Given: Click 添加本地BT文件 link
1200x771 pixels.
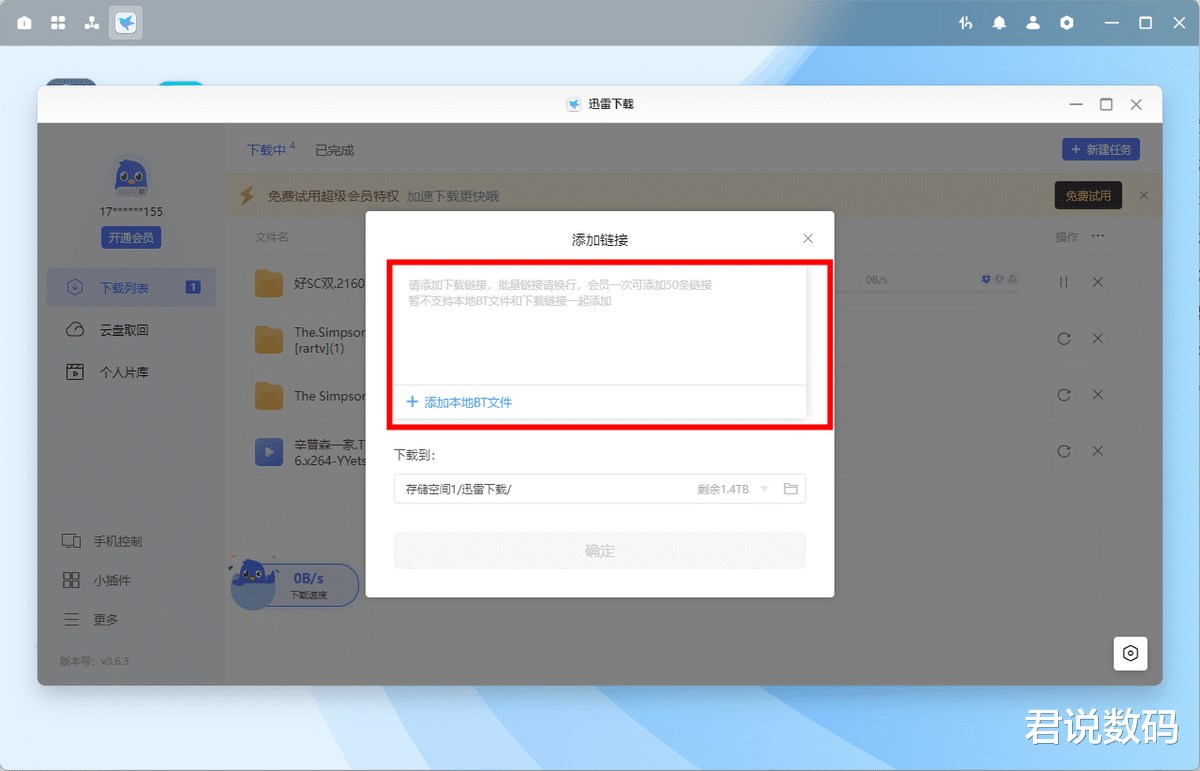Looking at the screenshot, I should [x=459, y=402].
